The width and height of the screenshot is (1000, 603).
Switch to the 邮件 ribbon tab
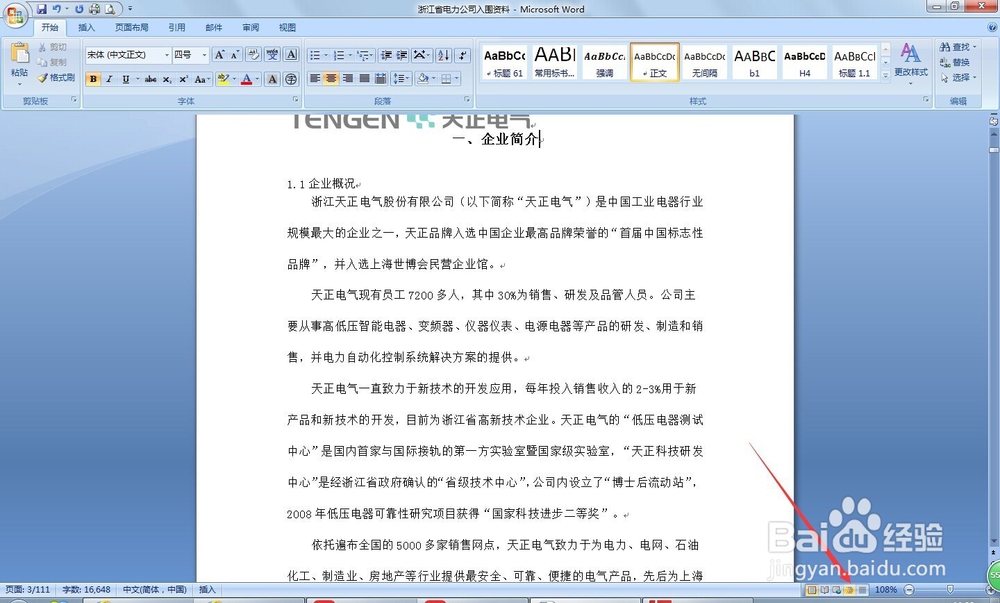[214, 27]
